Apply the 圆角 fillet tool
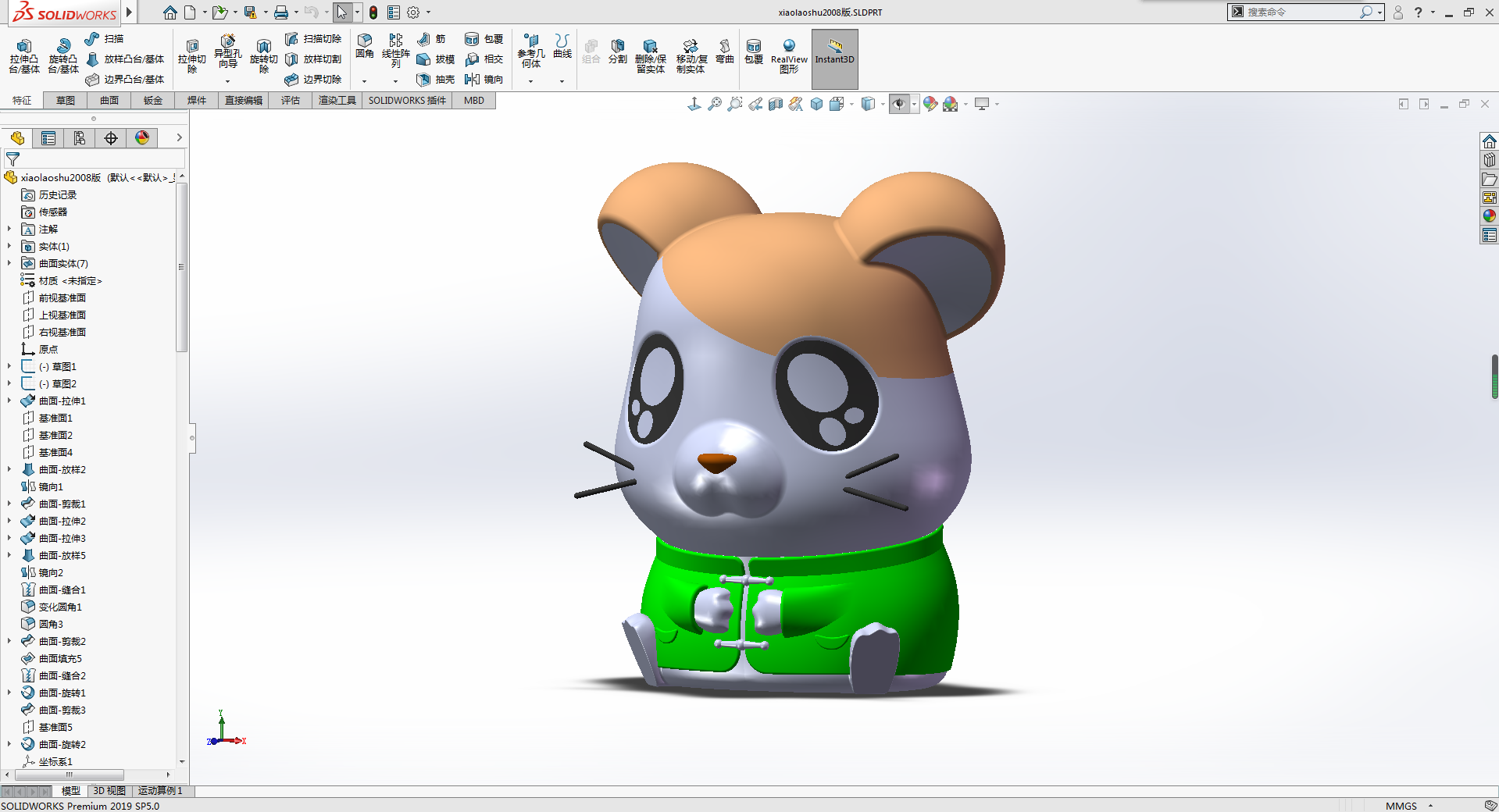This screenshot has width=1499, height=812. (365, 46)
